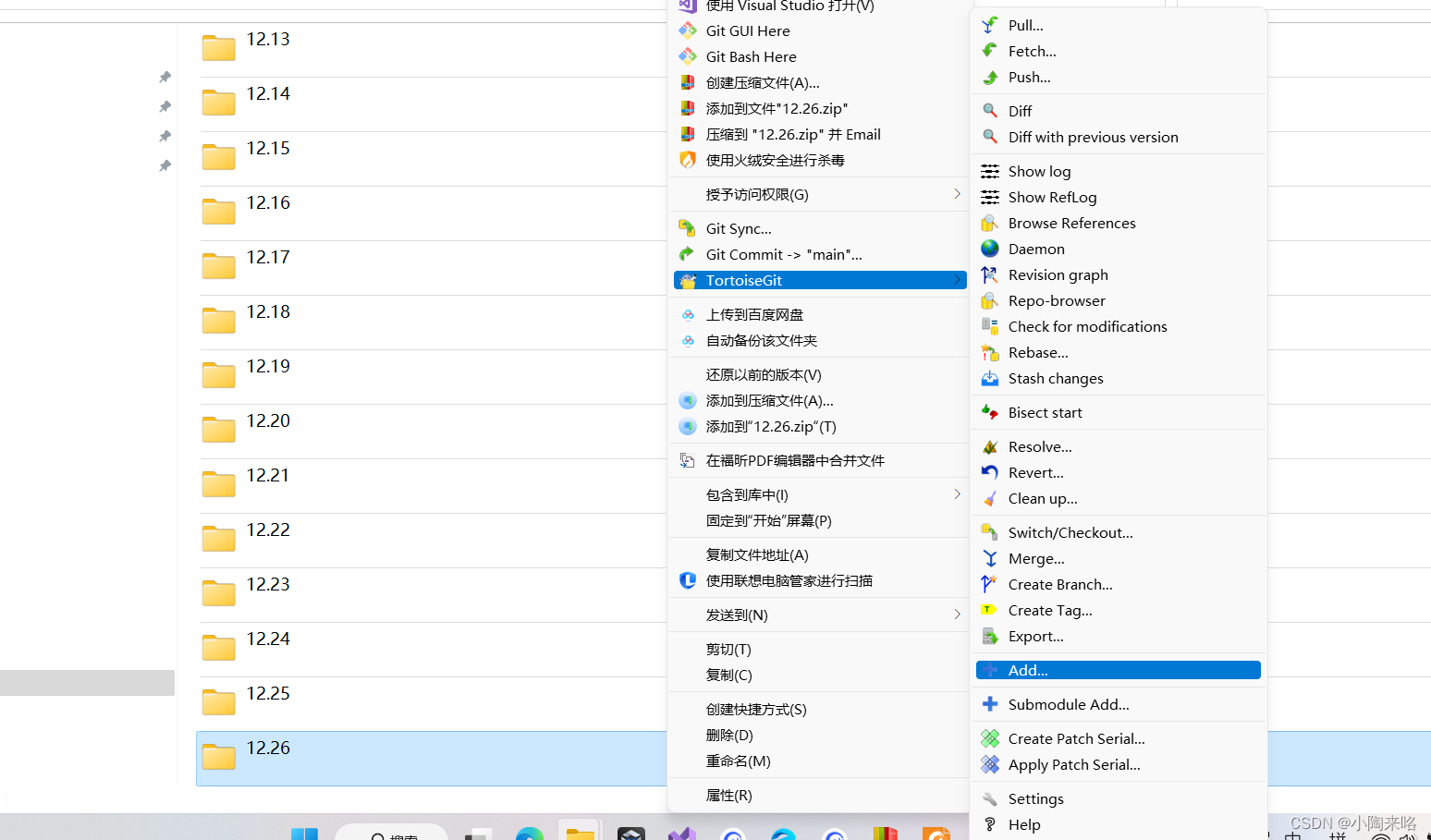Open TortoiseGit Help

pos(1024,824)
